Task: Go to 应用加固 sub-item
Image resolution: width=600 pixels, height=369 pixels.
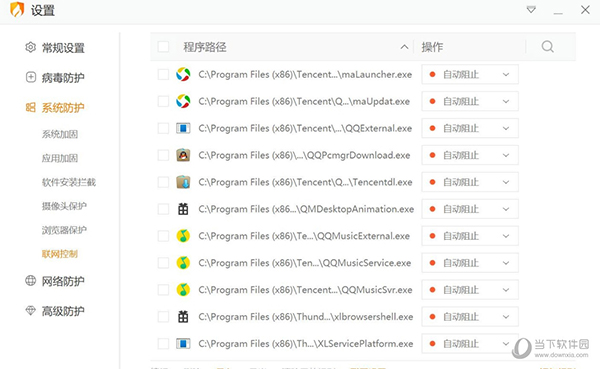Action: 60,158
